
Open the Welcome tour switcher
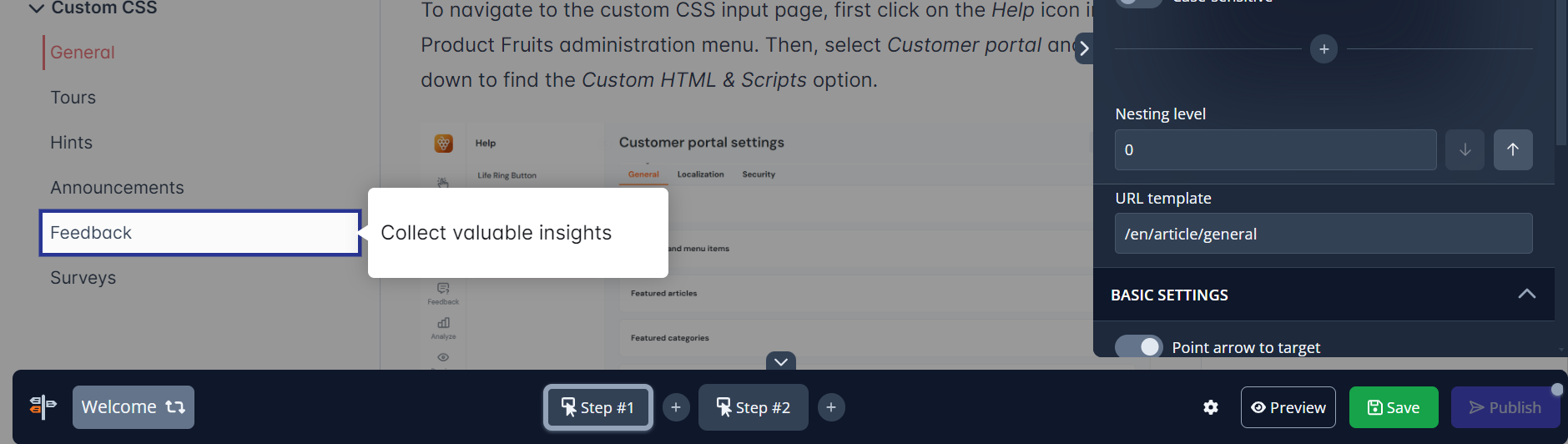point(134,407)
